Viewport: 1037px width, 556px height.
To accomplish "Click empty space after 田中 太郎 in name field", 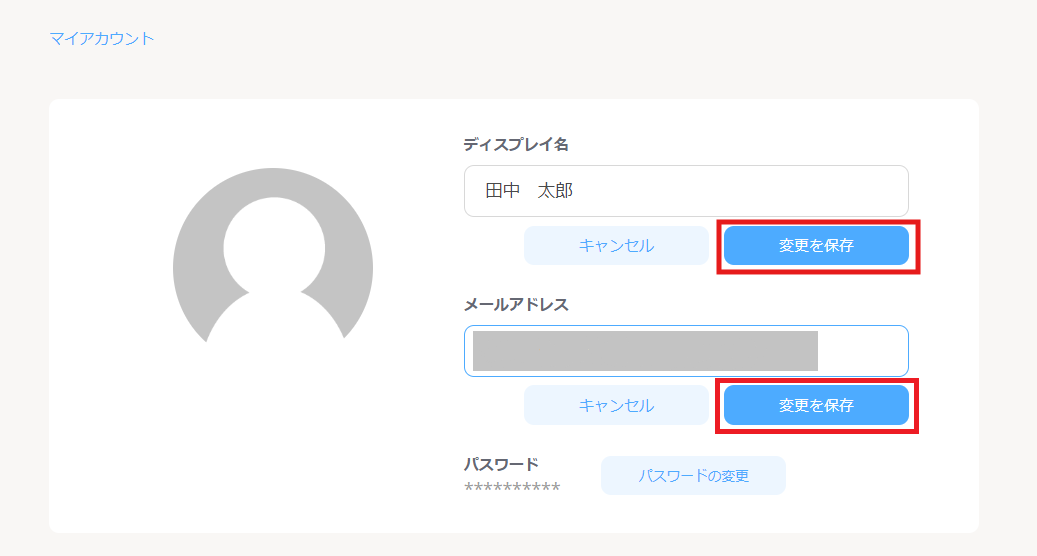I will 740,191.
